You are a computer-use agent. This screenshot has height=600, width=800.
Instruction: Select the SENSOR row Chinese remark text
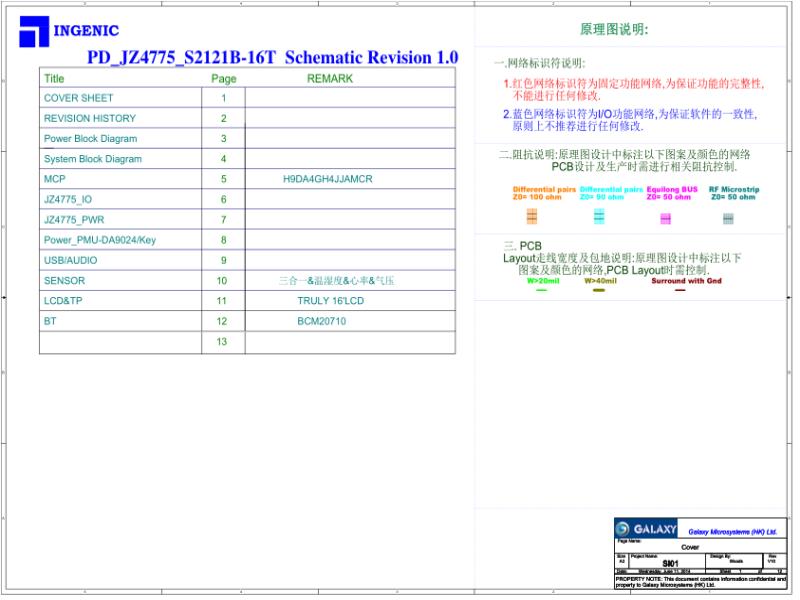tap(336, 281)
